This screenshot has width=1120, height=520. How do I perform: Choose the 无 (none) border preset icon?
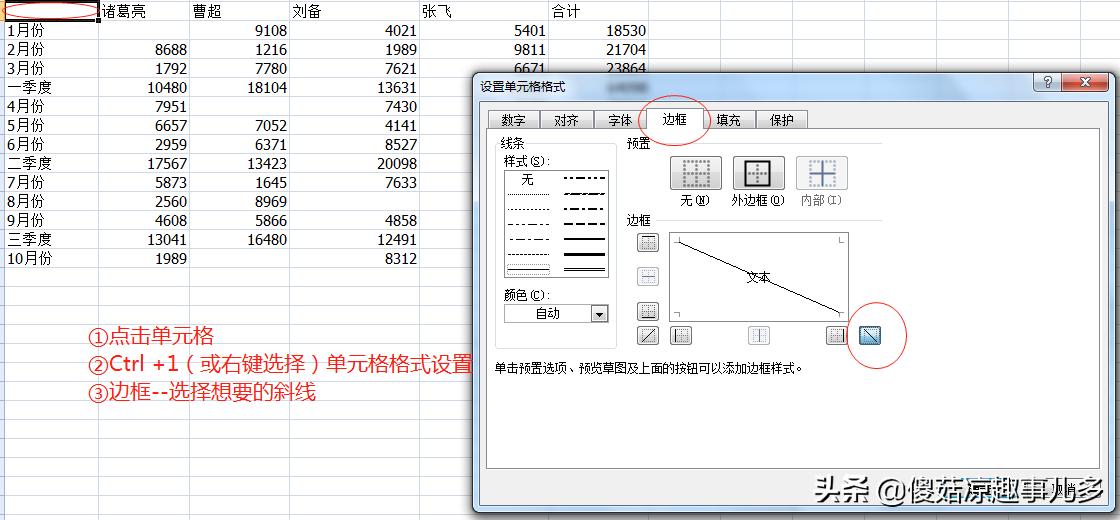click(x=696, y=173)
